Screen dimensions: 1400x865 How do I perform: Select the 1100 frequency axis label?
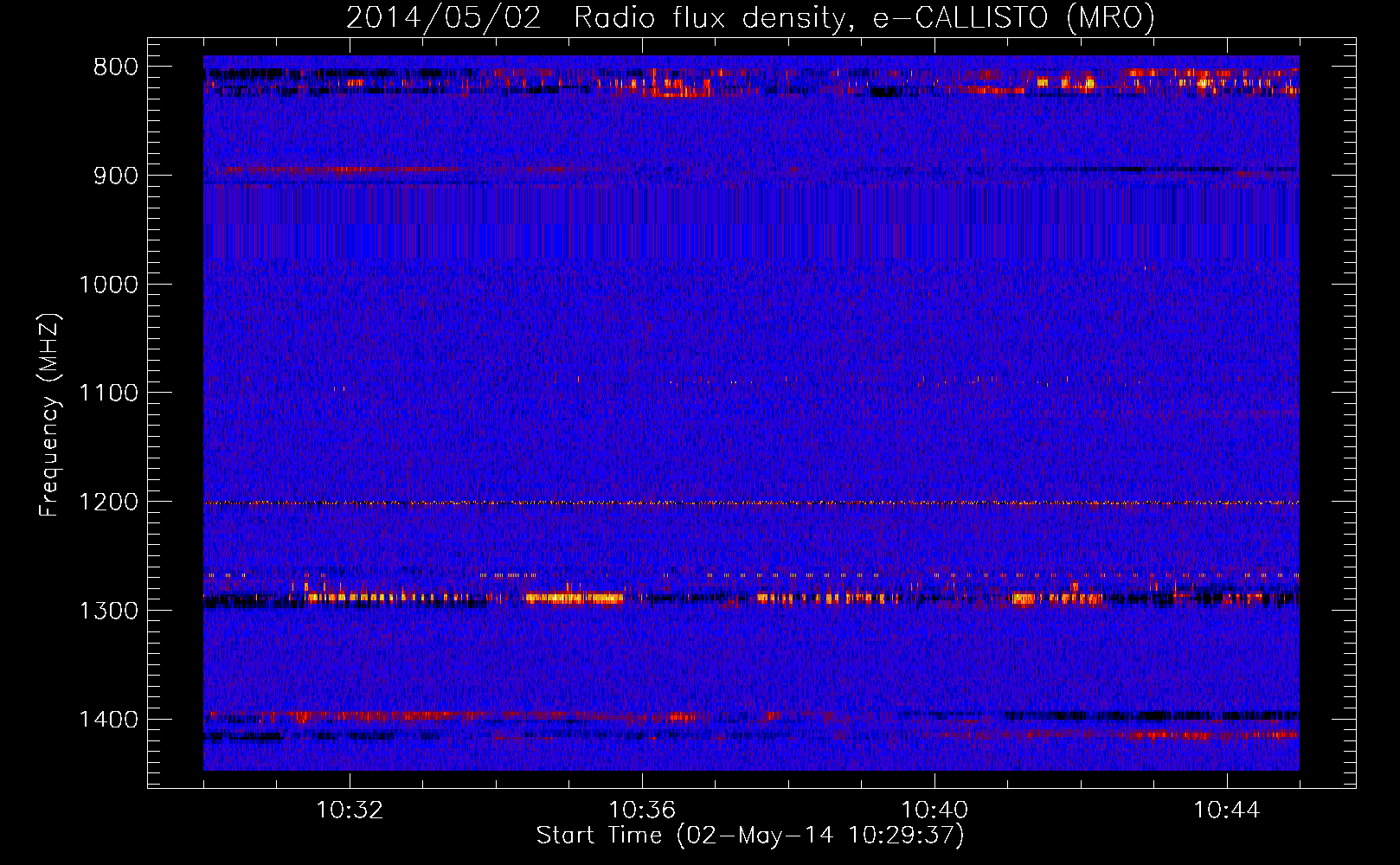[108, 394]
